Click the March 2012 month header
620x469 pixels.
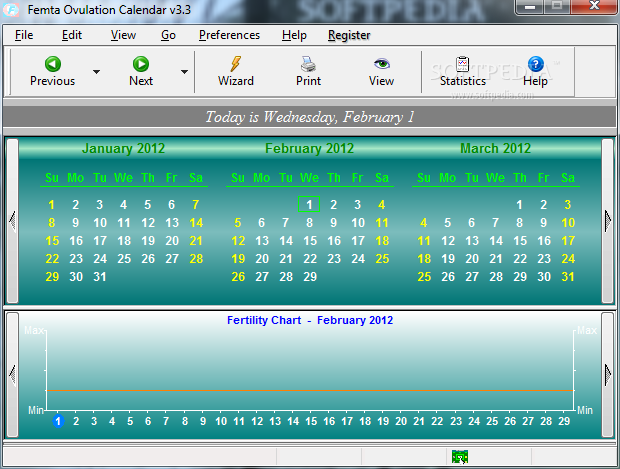pyautogui.click(x=495, y=149)
